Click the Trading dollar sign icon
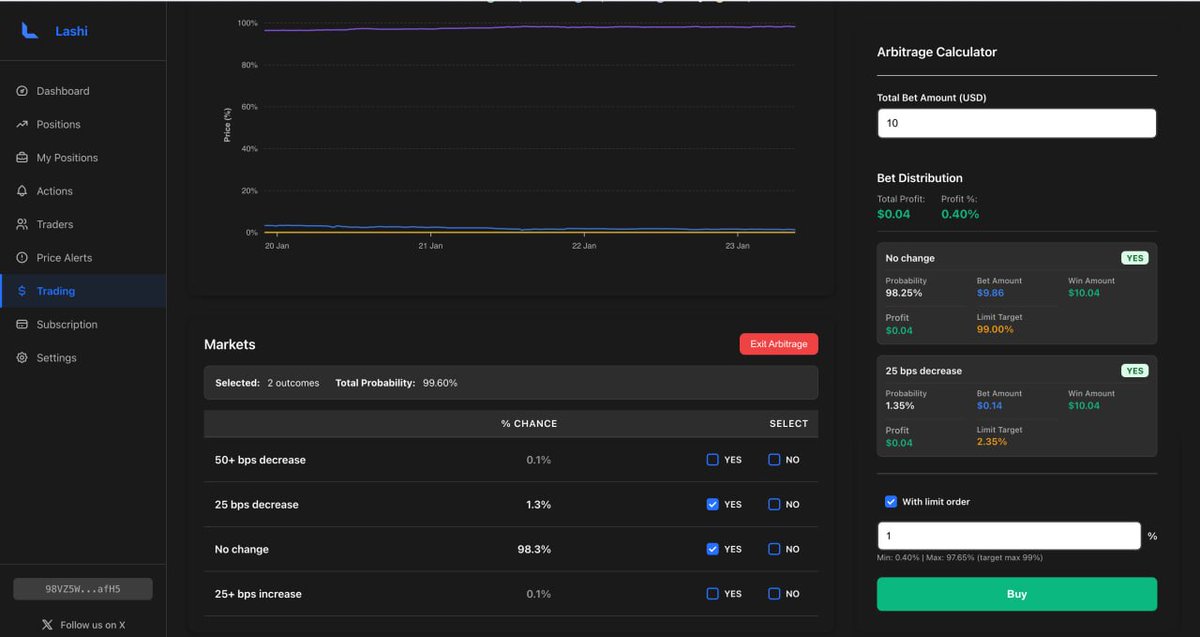Screen dimensions: 1200x637 pyautogui.click(x=22, y=291)
